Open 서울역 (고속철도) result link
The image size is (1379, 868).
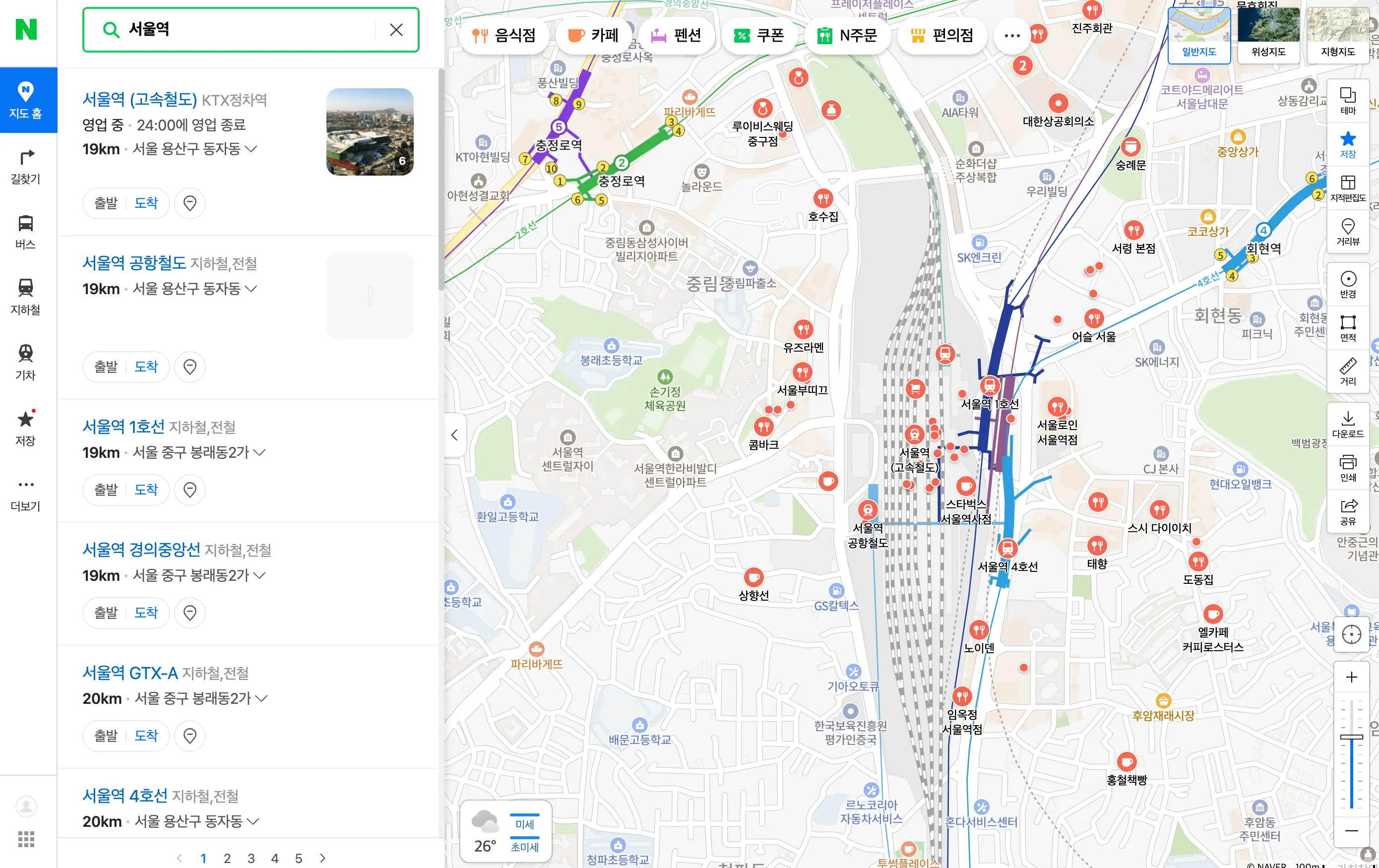(140, 100)
